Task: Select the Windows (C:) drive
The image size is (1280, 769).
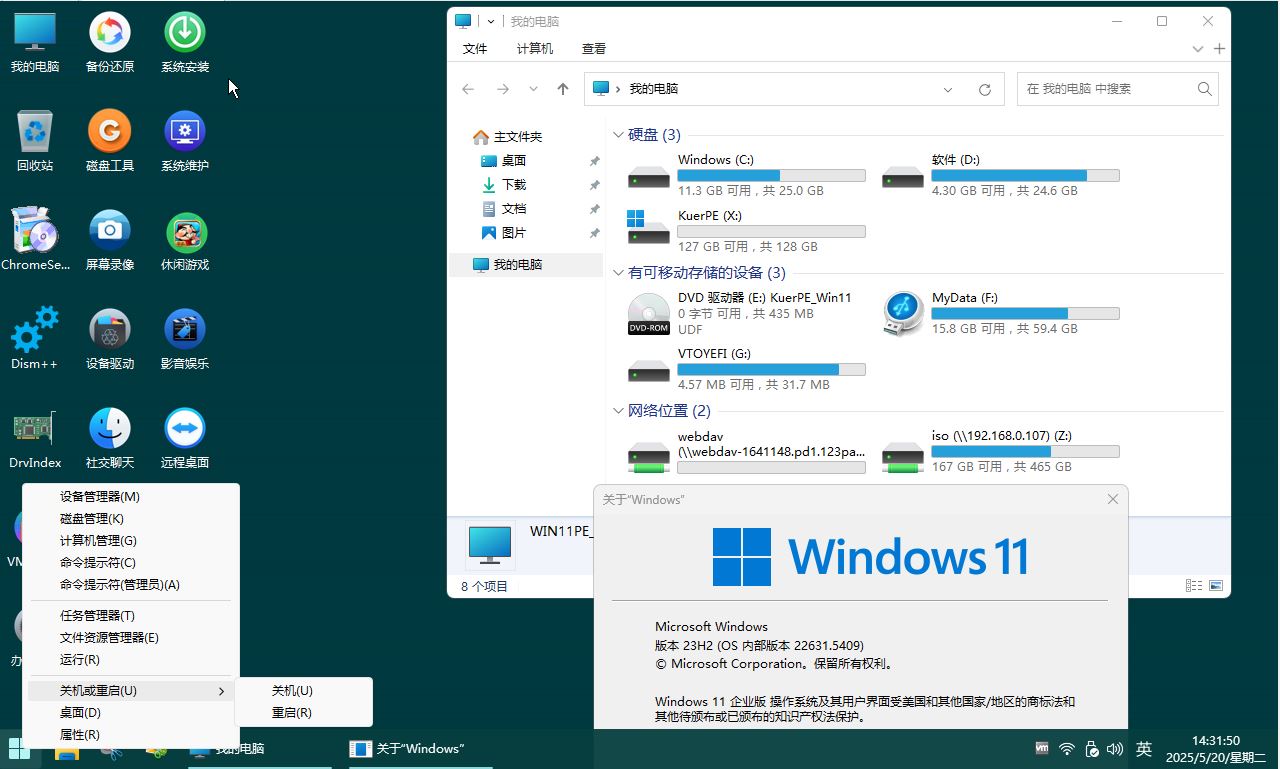Action: tap(746, 175)
